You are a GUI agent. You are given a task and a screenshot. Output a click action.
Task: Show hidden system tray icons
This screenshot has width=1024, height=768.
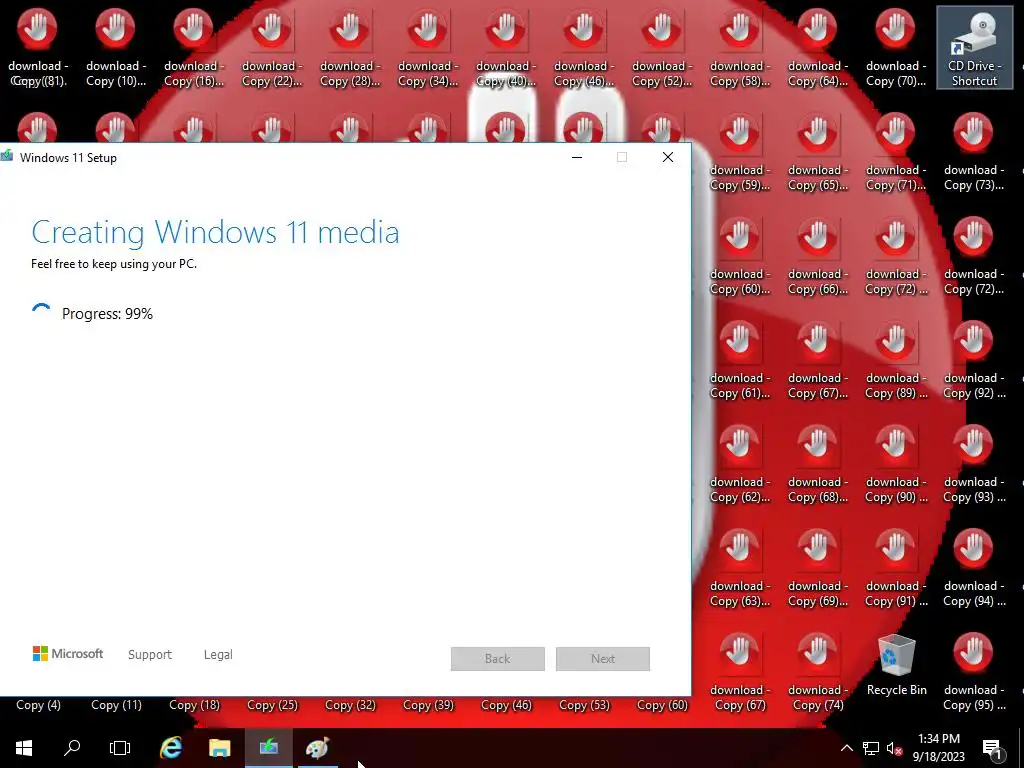pos(846,748)
